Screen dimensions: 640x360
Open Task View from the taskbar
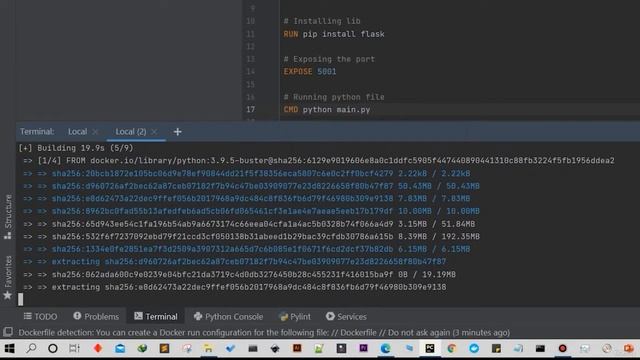tap(74, 349)
